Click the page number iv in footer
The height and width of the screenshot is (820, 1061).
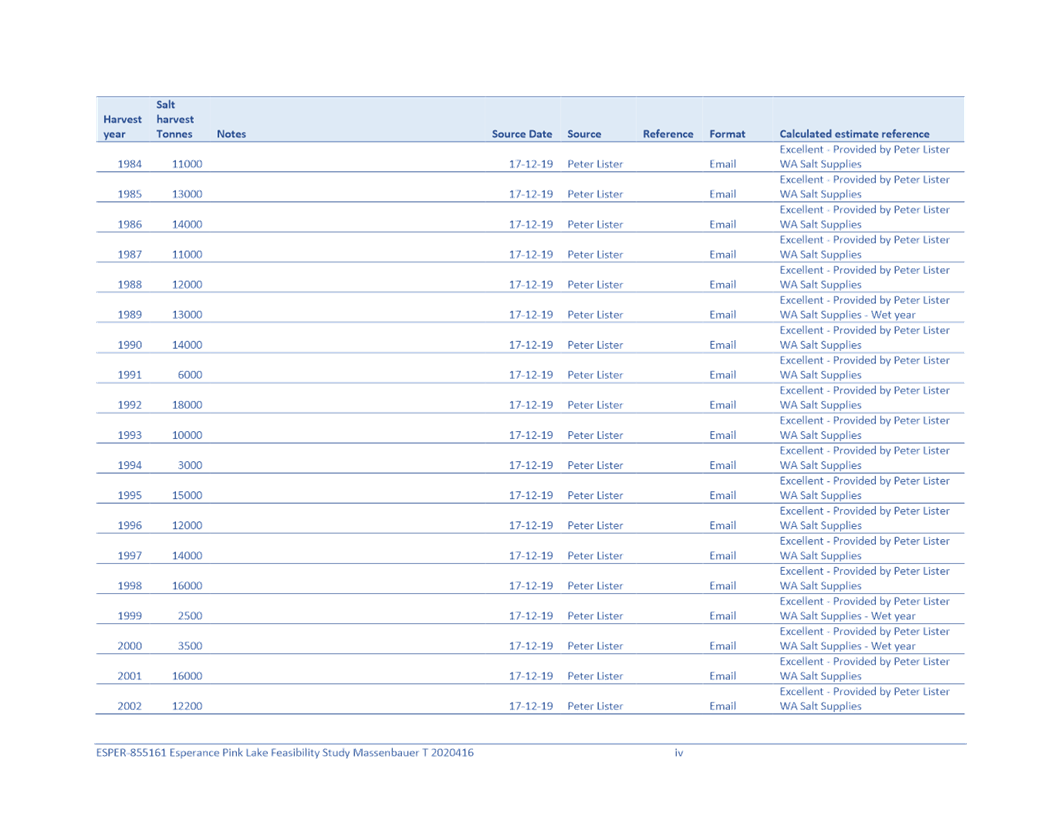point(679,752)
